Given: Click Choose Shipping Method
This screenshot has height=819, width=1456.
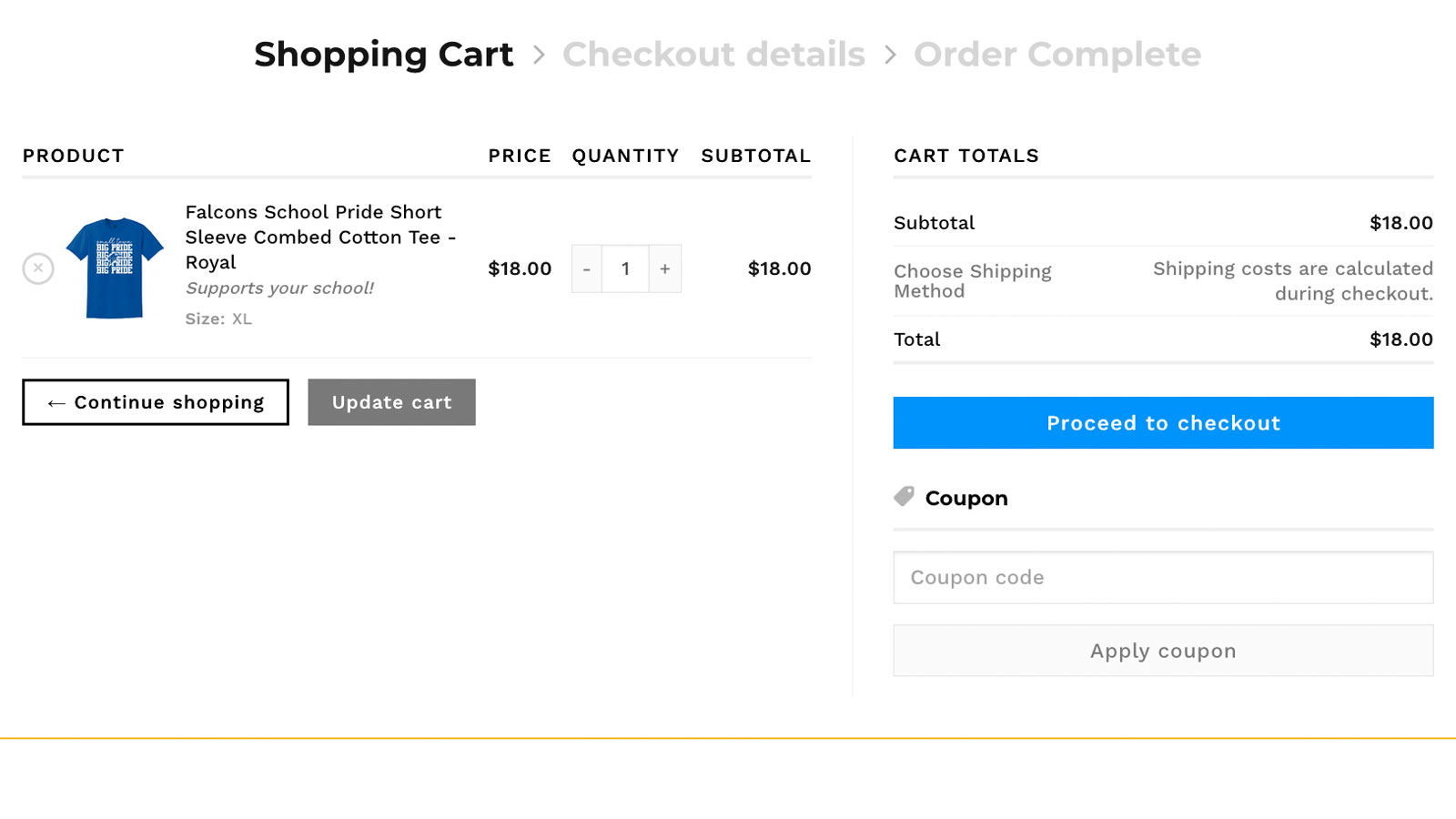Looking at the screenshot, I should pyautogui.click(x=972, y=280).
